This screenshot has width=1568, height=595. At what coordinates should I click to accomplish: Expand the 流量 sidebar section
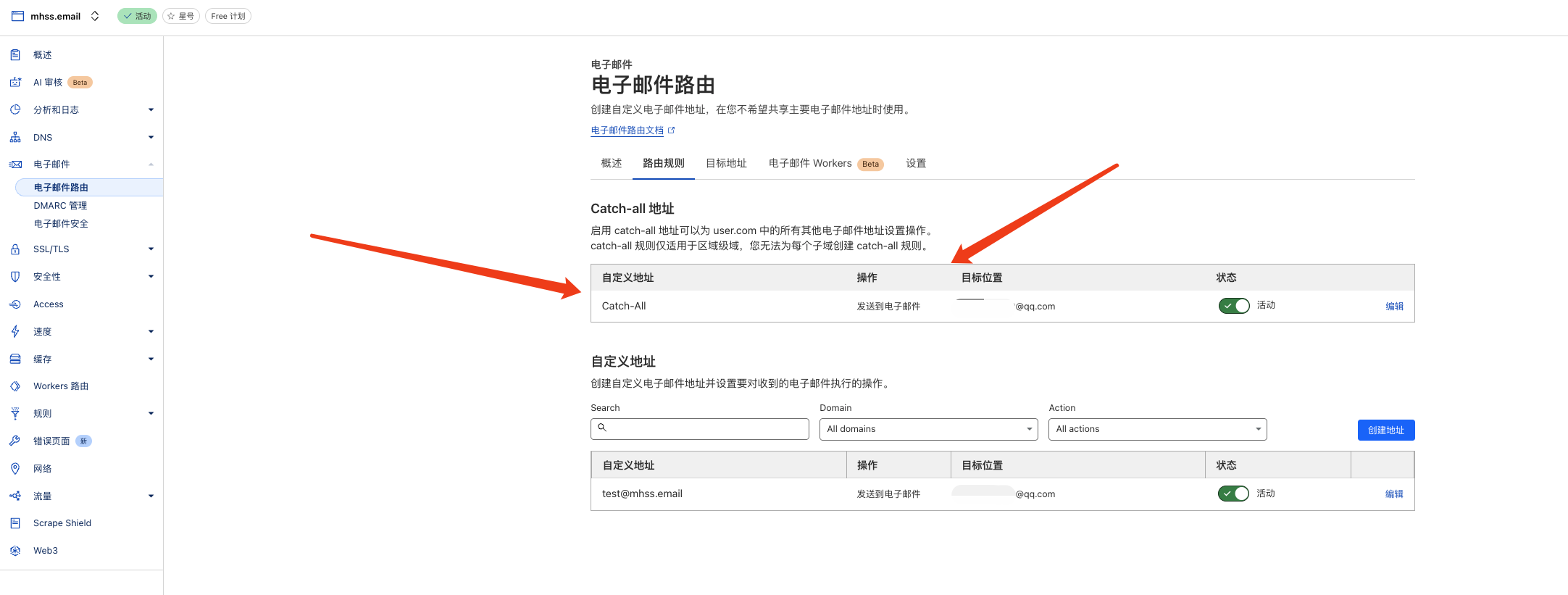coord(151,496)
